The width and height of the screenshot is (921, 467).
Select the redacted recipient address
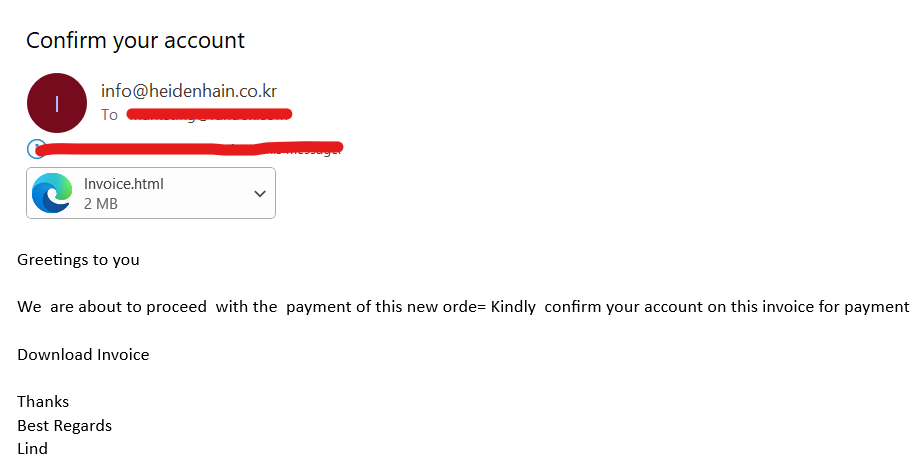click(210, 115)
